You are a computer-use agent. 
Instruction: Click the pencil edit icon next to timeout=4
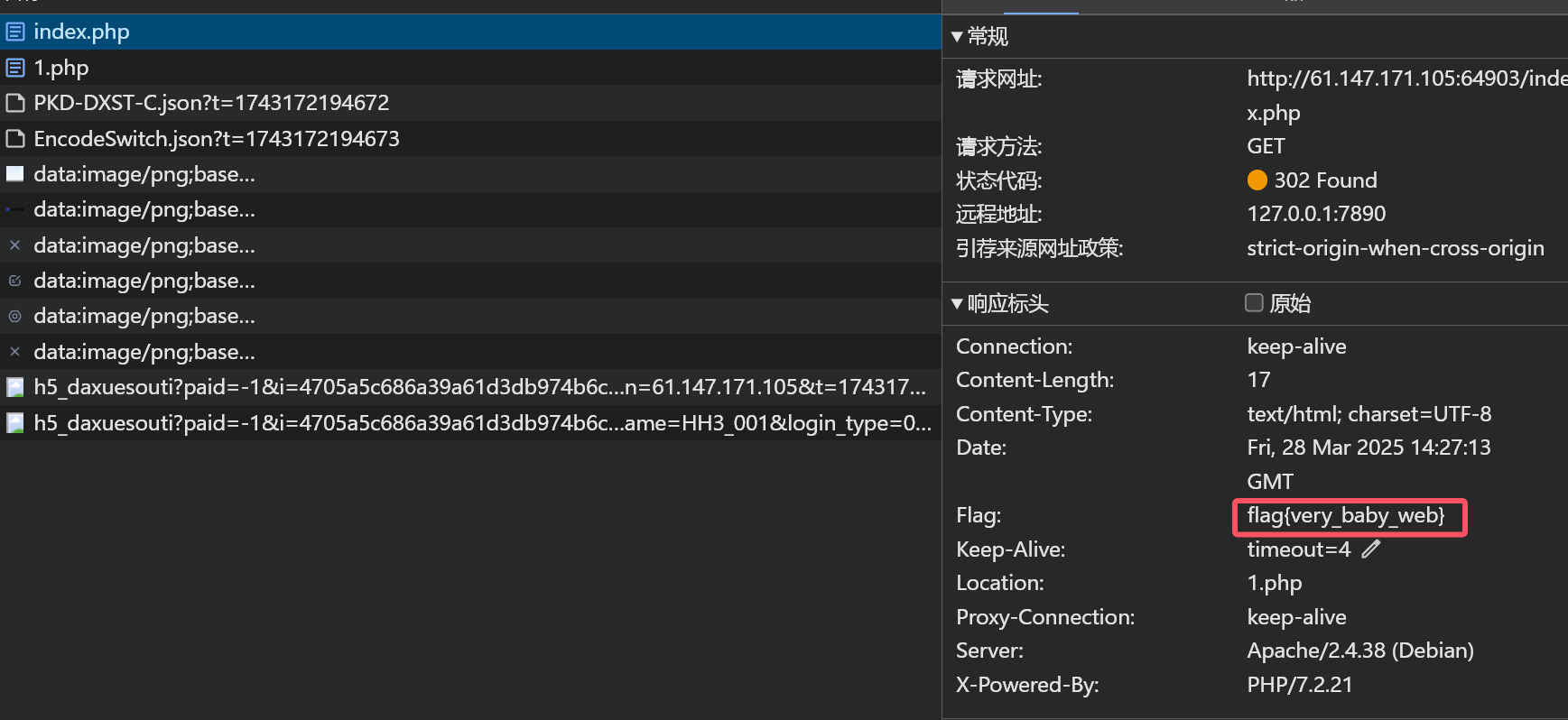pos(1371,549)
